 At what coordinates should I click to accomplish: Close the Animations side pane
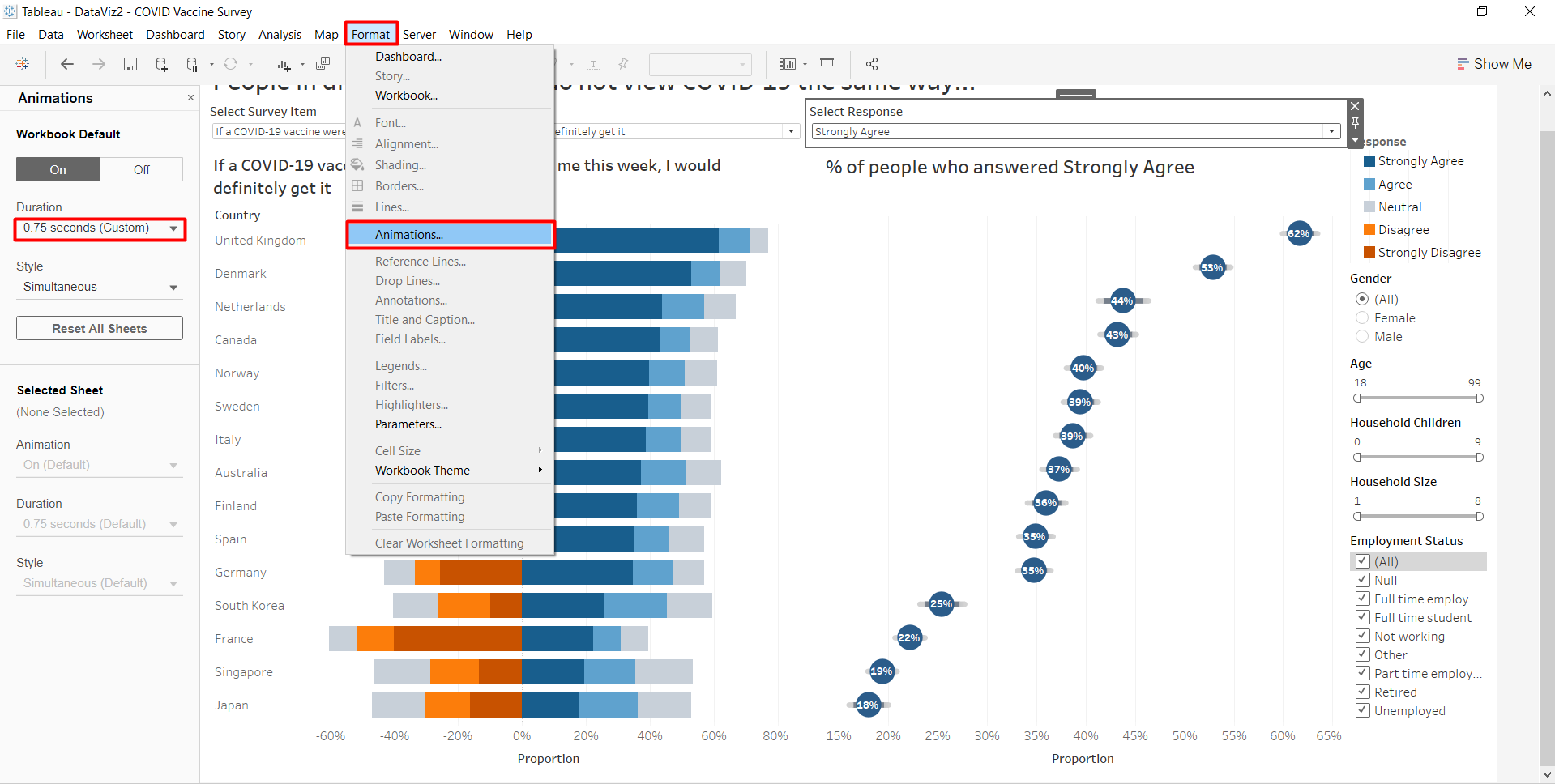(190, 98)
